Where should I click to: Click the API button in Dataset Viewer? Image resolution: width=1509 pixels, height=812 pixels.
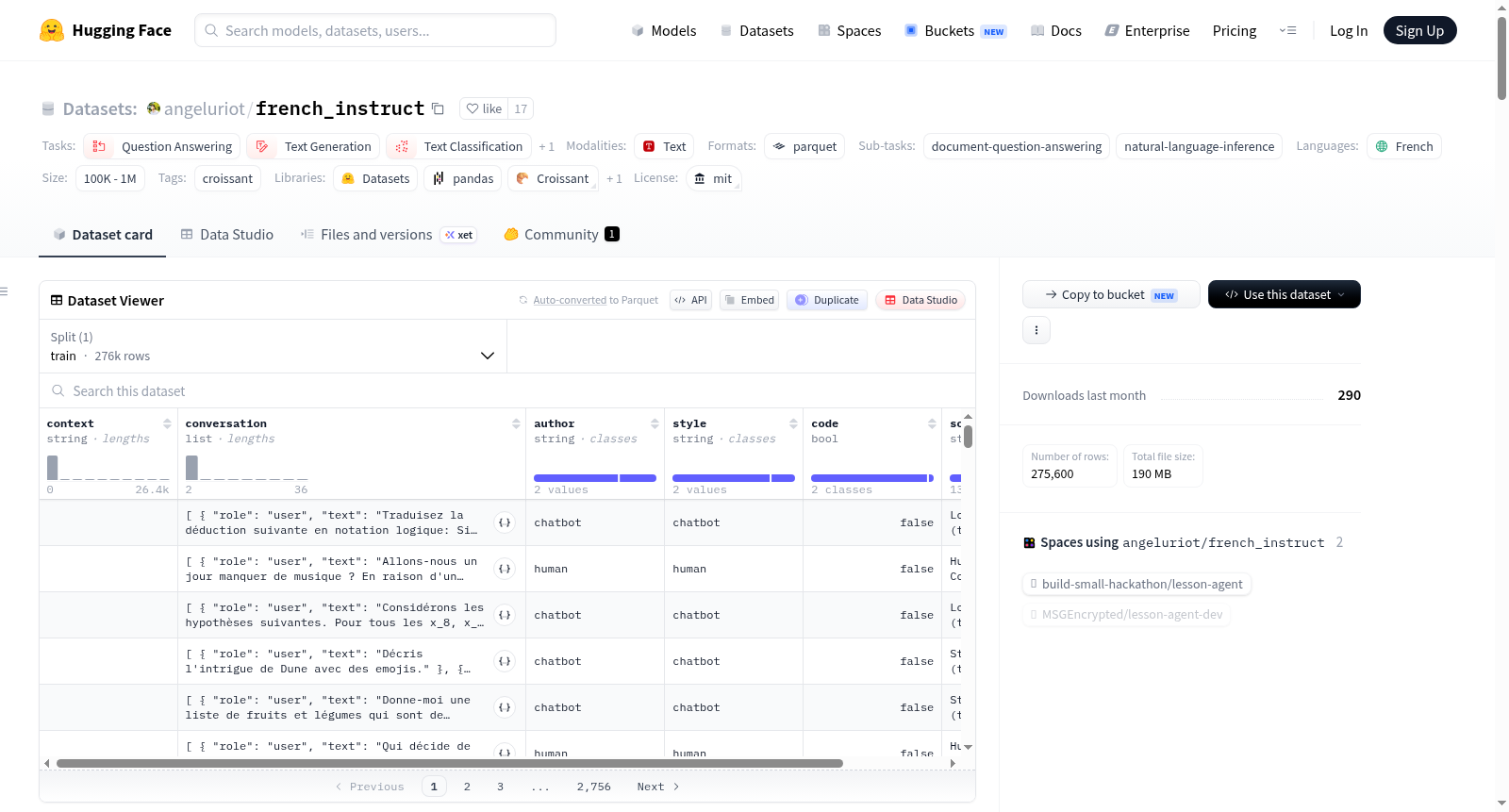[690, 300]
